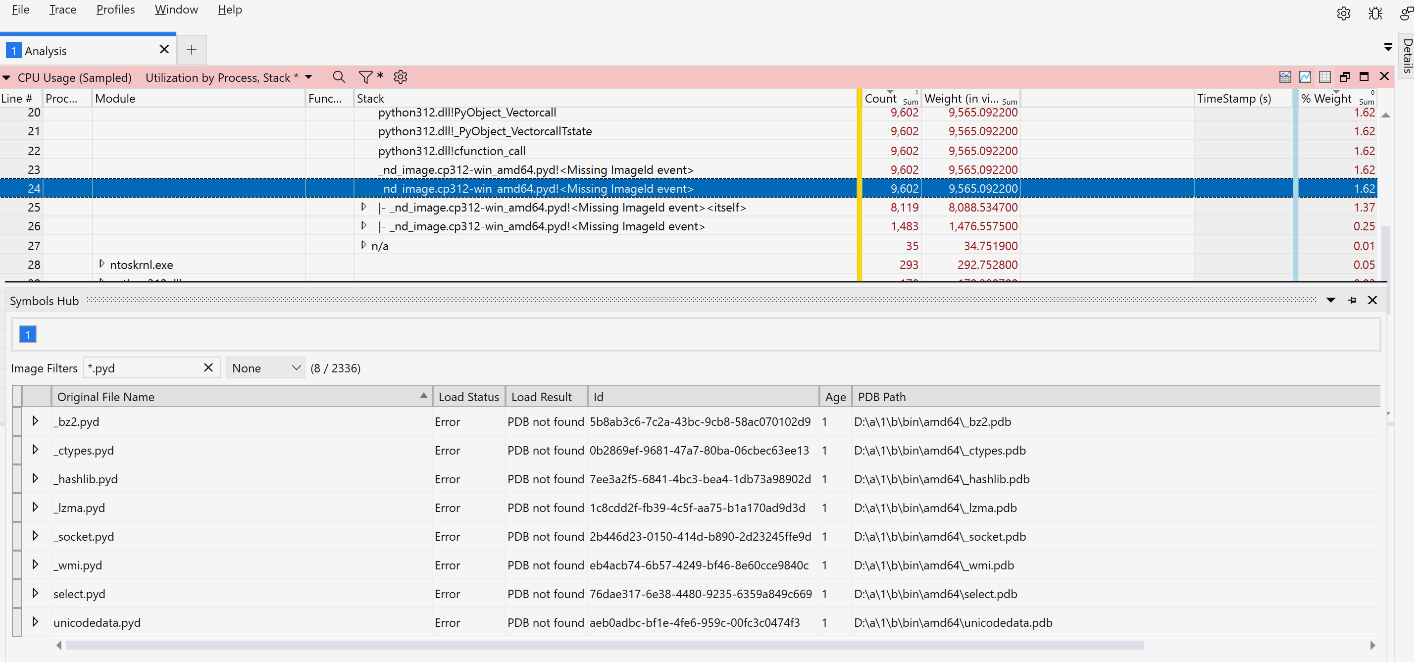
Task: Click the Symbols Hub horizontal scrollbar
Action: [604, 645]
